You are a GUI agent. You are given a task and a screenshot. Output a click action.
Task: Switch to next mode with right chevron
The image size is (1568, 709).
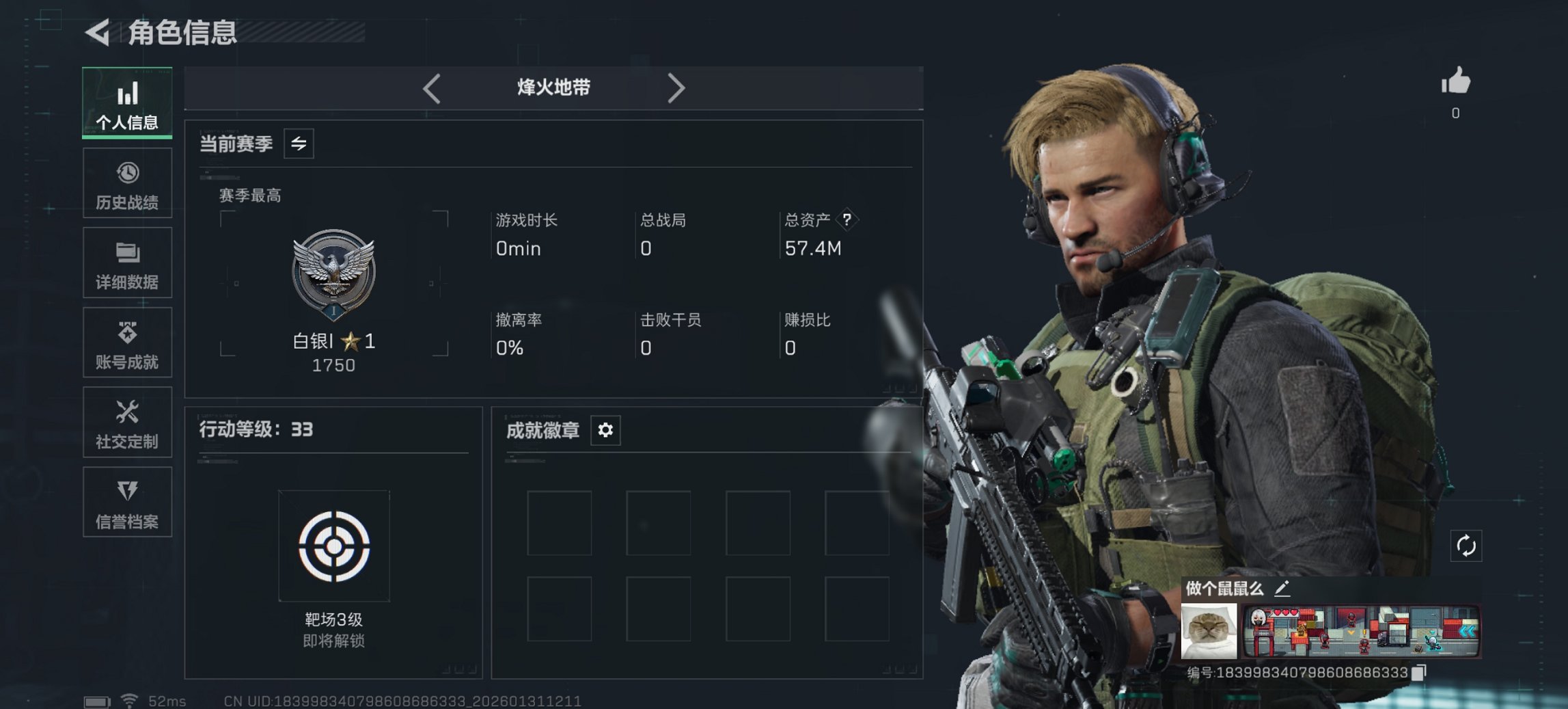676,88
